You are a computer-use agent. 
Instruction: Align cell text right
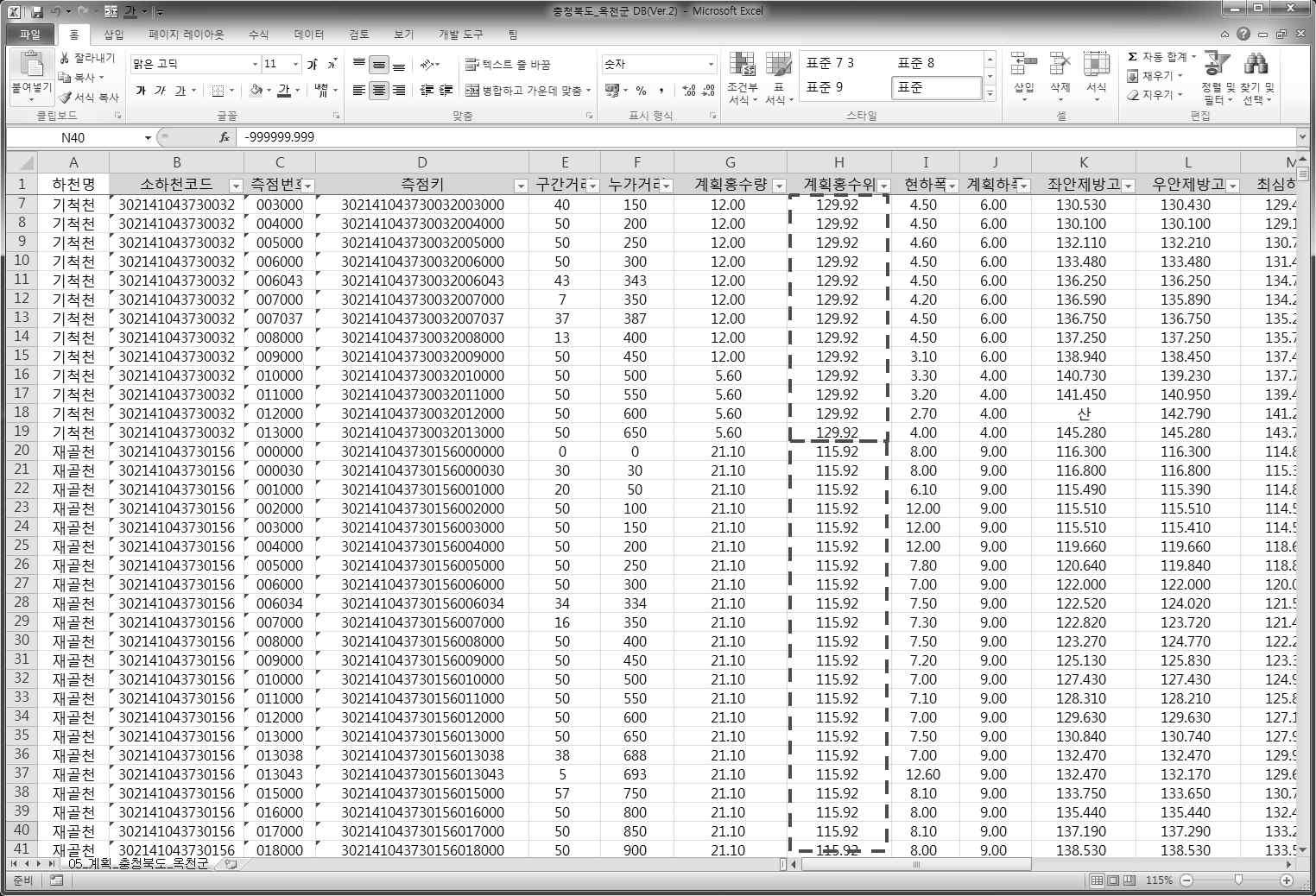pos(399,90)
